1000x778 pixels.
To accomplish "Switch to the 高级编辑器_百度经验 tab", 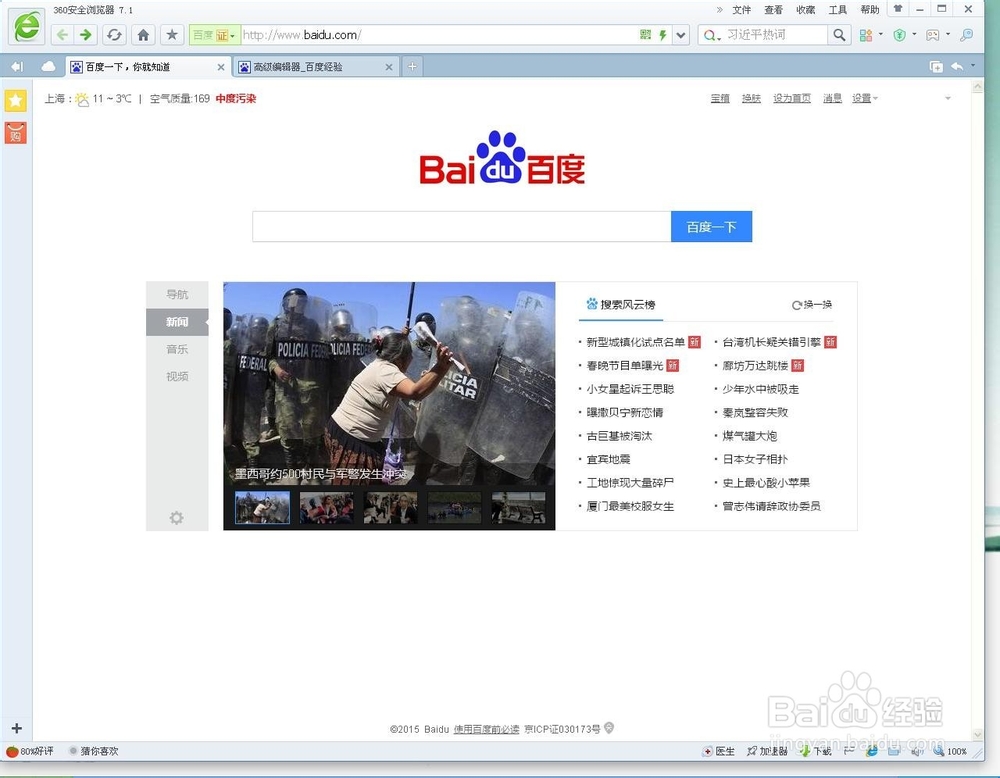I will [317, 66].
